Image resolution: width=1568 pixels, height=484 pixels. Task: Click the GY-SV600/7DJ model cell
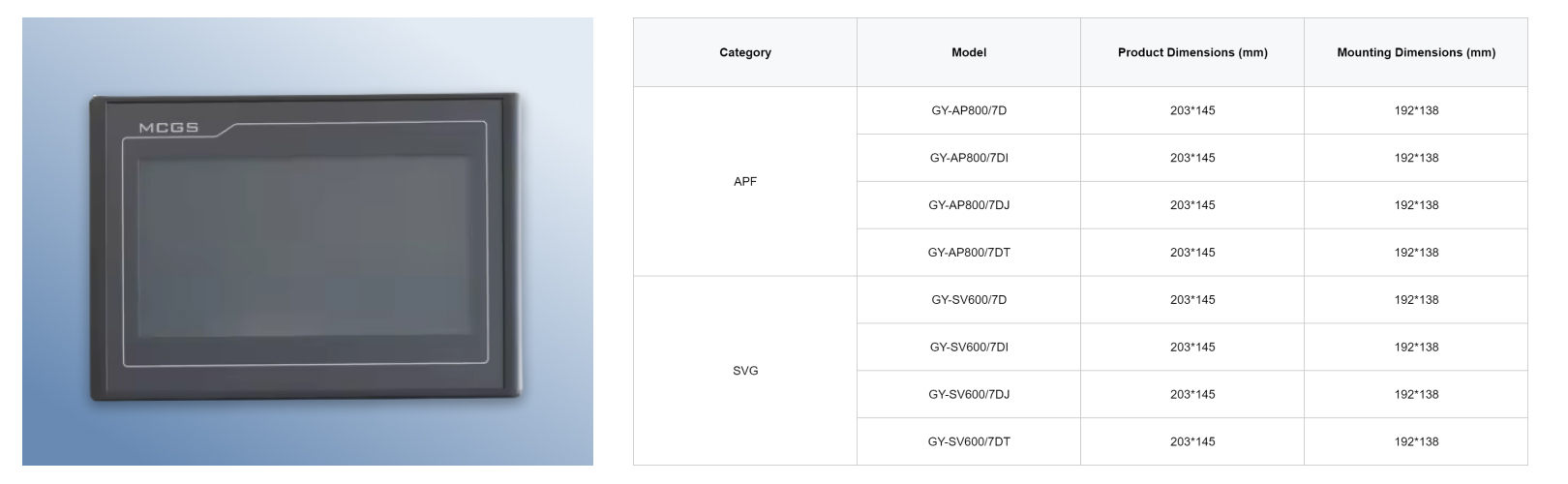point(969,394)
